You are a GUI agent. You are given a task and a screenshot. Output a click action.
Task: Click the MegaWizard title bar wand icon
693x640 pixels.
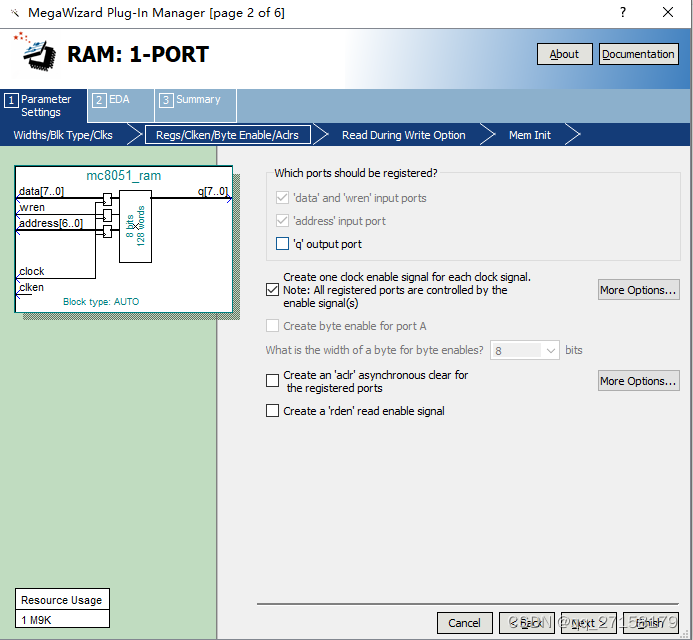[x=15, y=13]
